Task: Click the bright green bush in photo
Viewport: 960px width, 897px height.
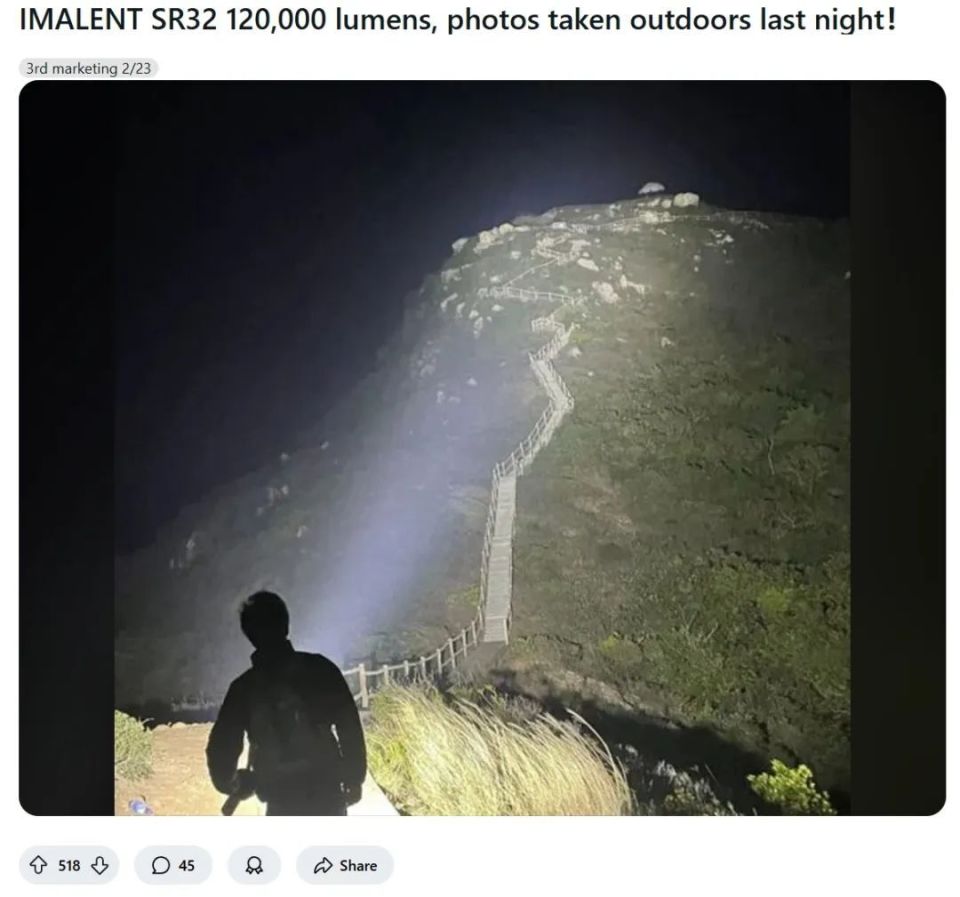Action: click(790, 787)
